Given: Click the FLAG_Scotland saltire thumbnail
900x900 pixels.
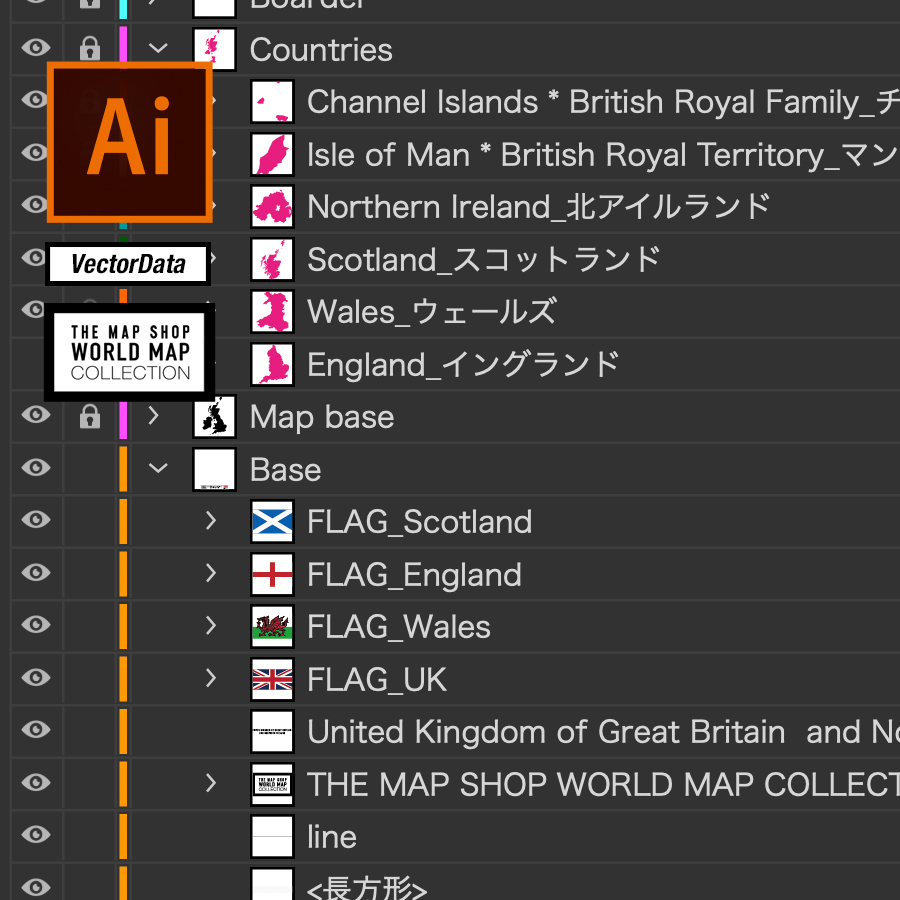Looking at the screenshot, I should click(272, 522).
